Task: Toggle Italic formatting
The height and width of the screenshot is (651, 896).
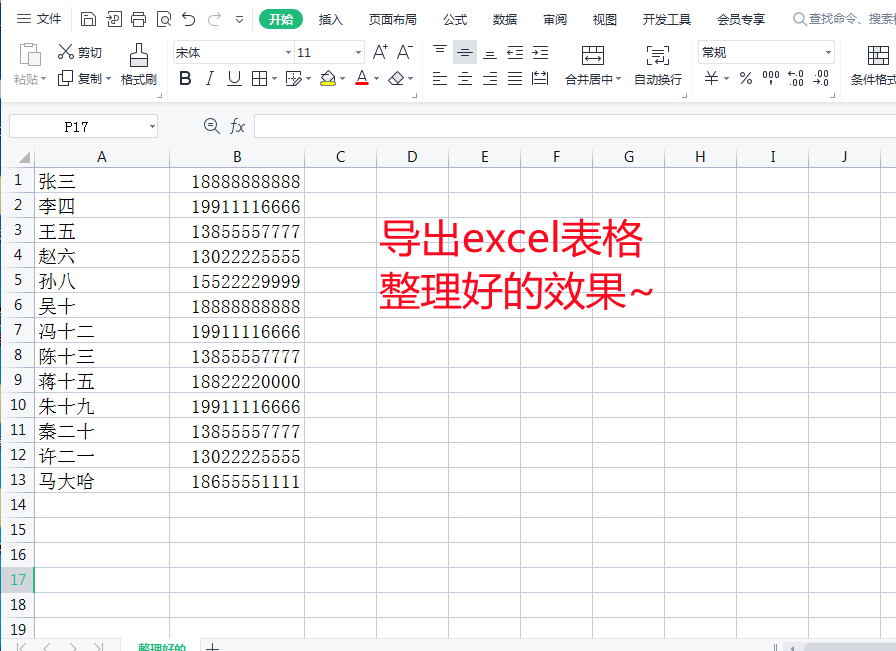Action: click(x=210, y=78)
